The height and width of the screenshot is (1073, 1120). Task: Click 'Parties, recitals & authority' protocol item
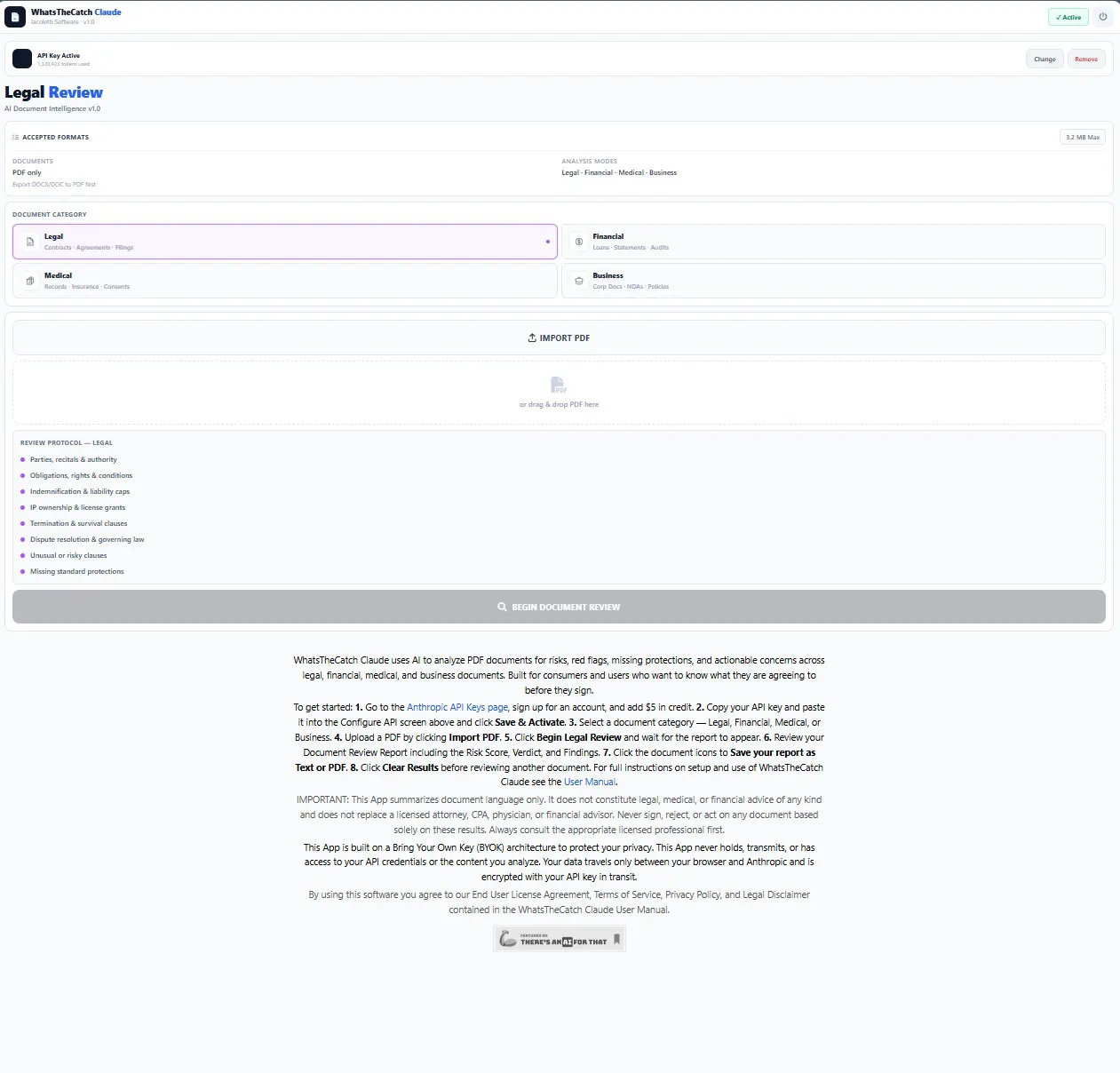pyautogui.click(x=73, y=459)
